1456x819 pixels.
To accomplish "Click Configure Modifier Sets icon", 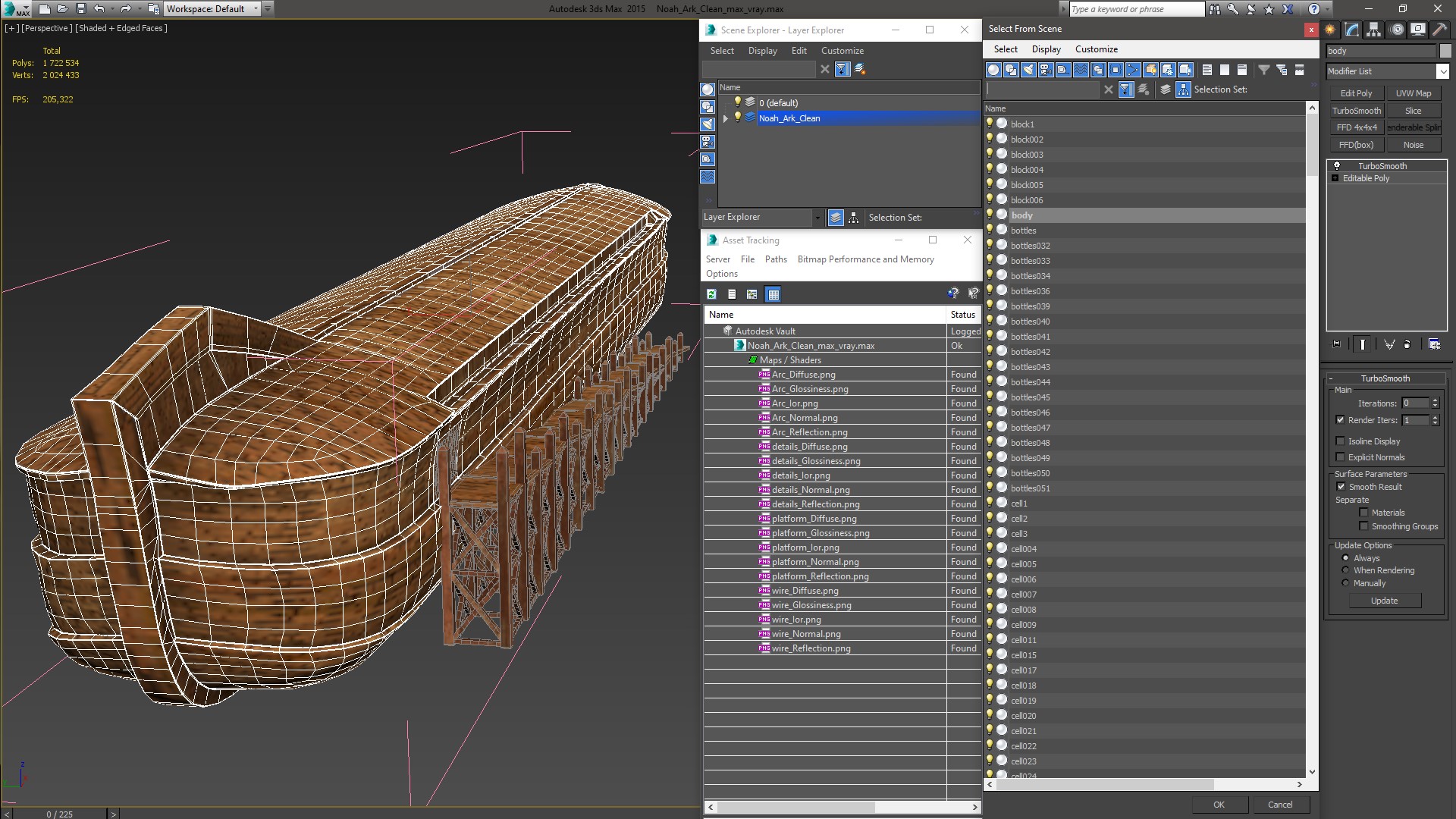I will point(1434,344).
